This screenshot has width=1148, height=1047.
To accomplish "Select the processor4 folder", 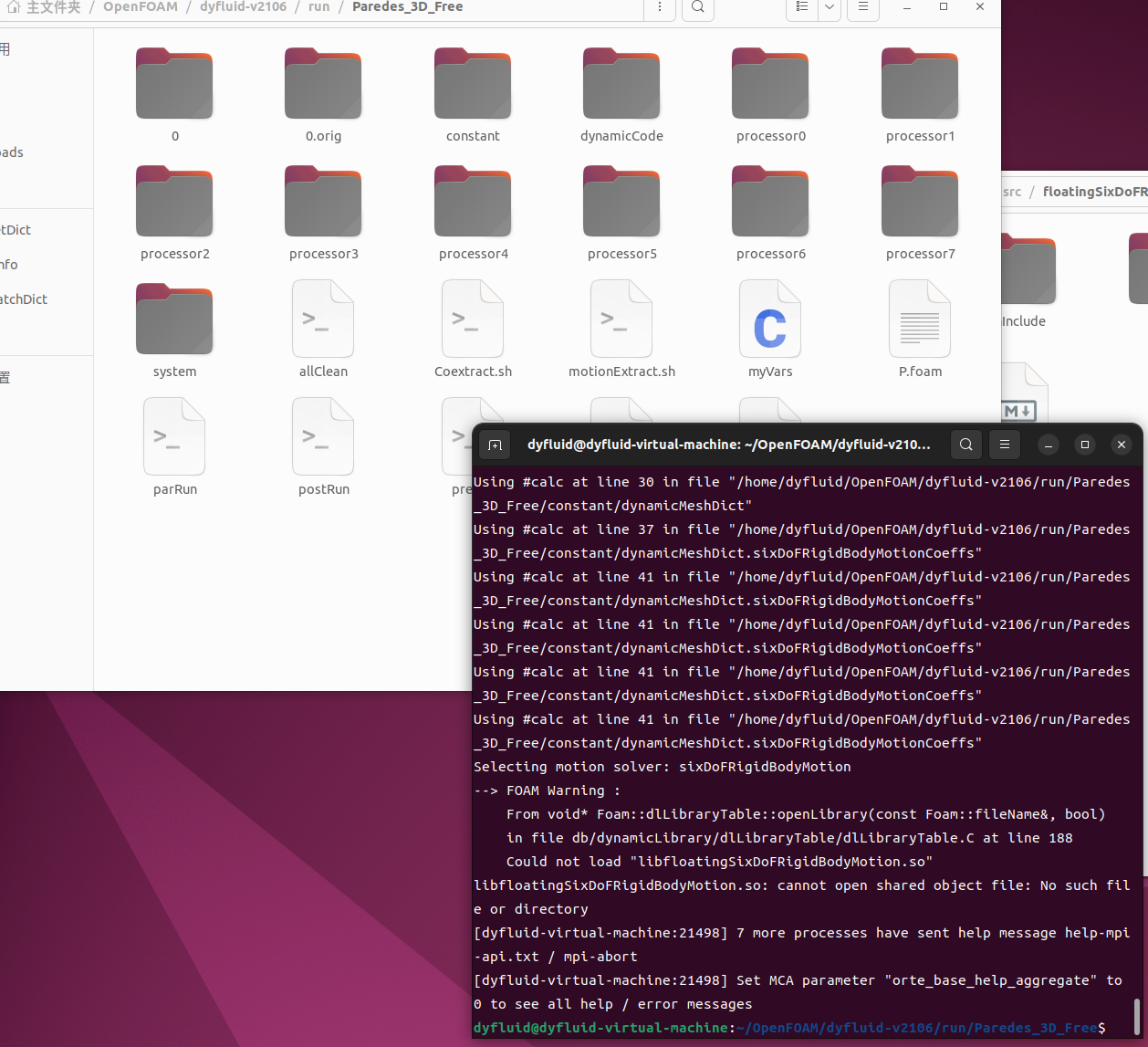I will [x=473, y=202].
